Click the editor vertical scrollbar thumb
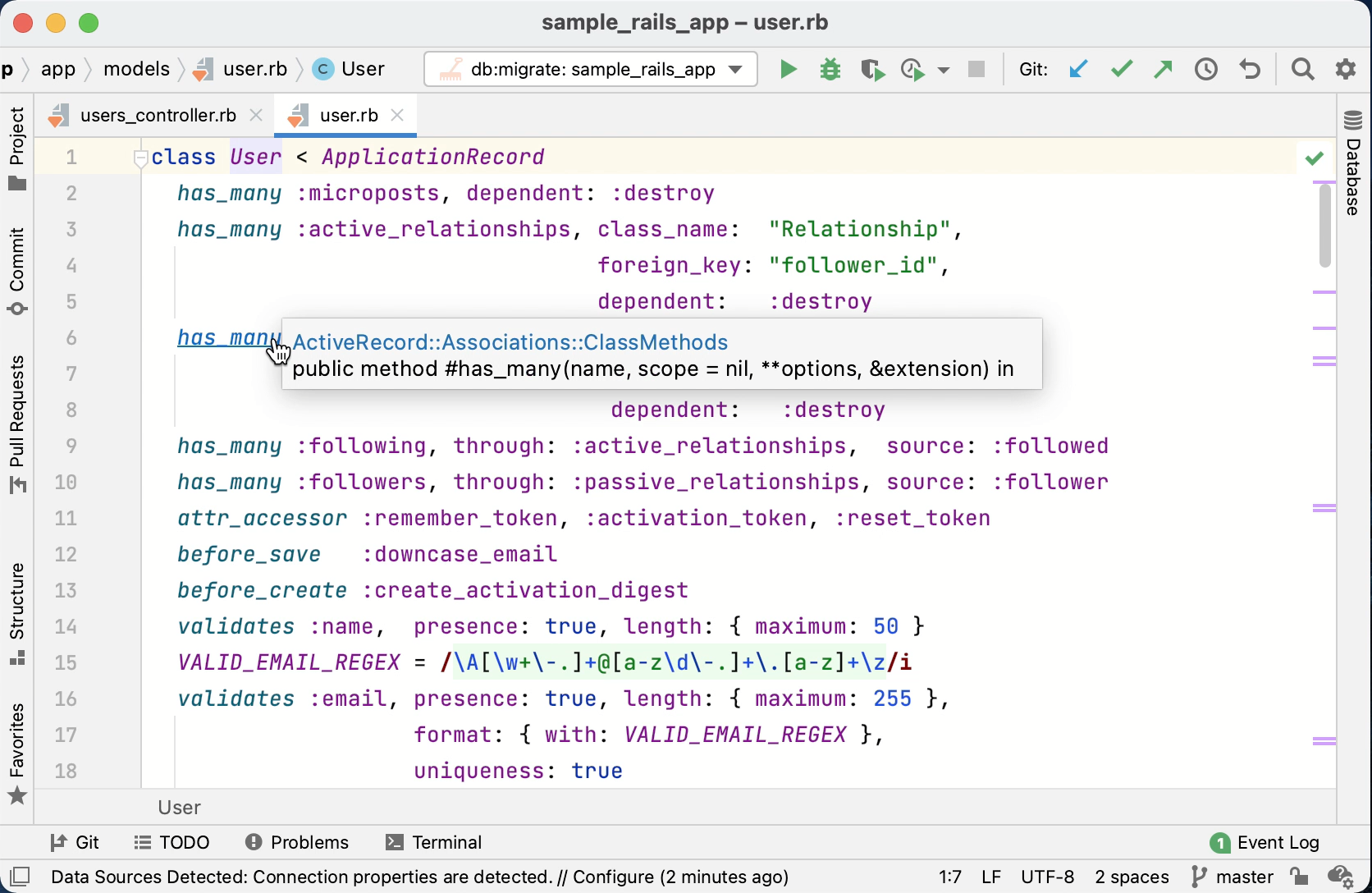This screenshot has height=893, width=1372. (x=1324, y=226)
